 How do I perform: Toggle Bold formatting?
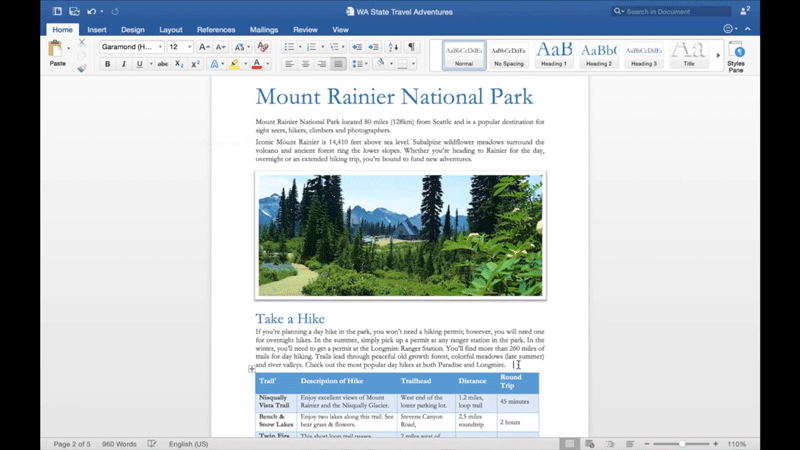[108, 64]
